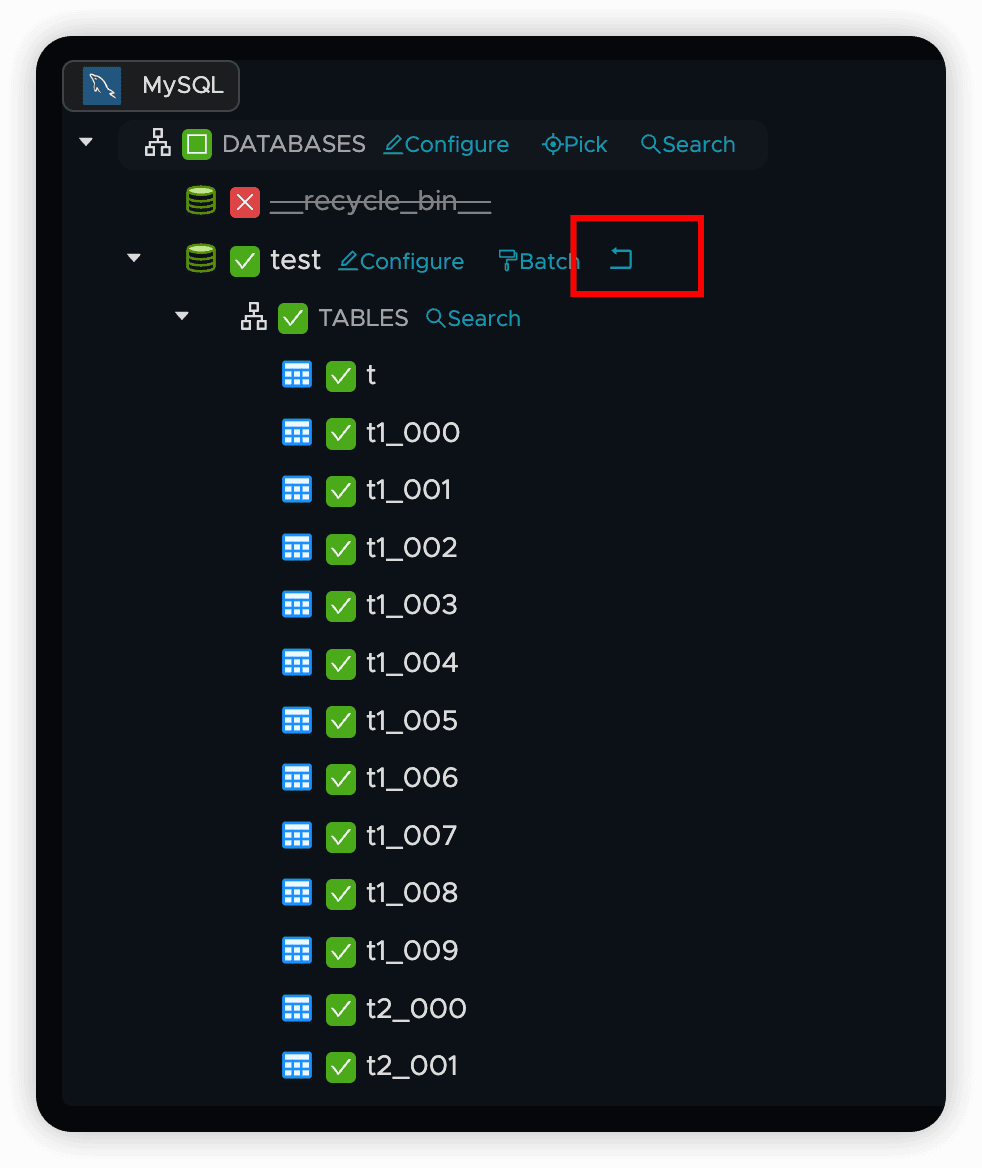Click the table grid icon for t1_005

click(297, 720)
